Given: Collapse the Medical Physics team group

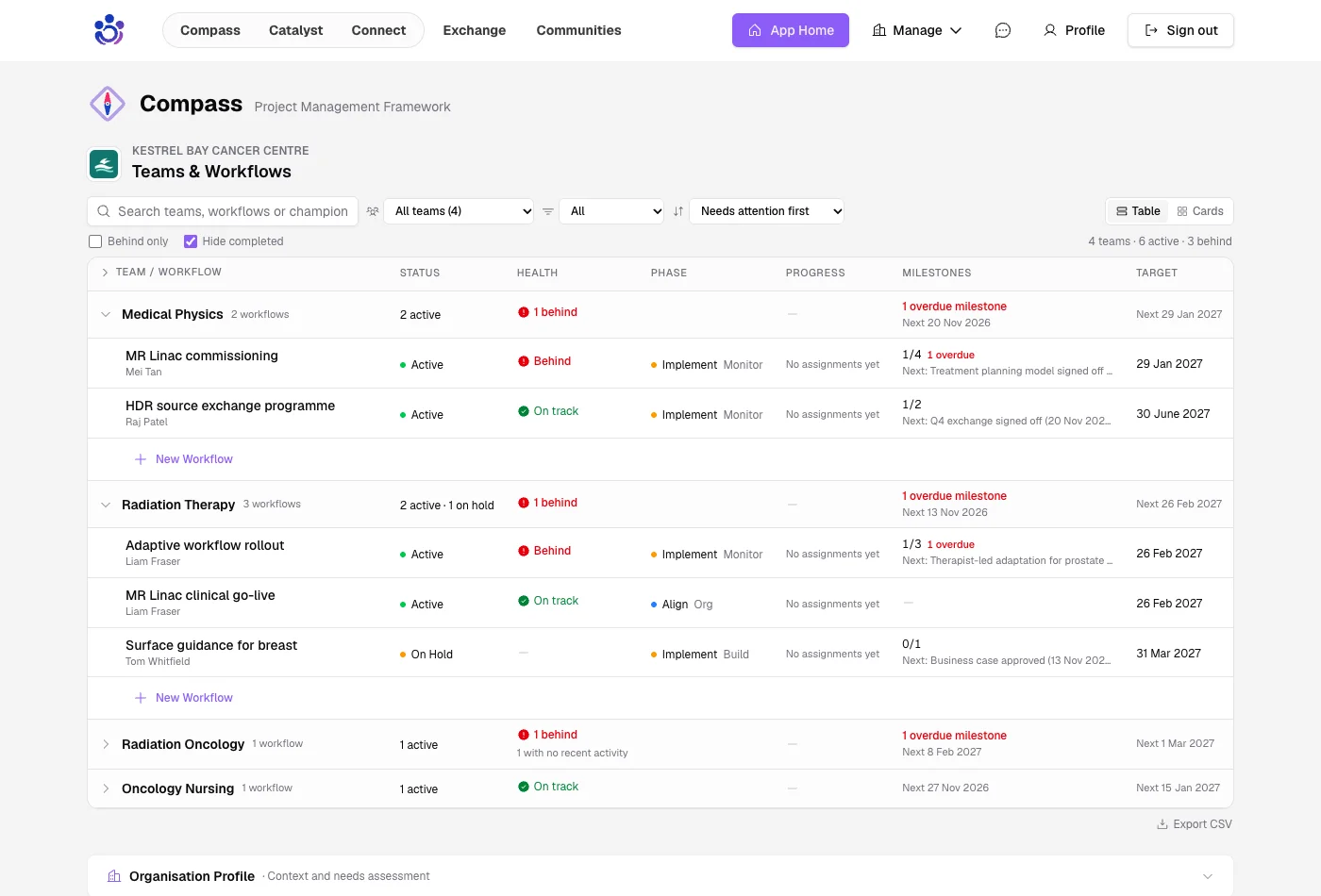Looking at the screenshot, I should (x=106, y=315).
